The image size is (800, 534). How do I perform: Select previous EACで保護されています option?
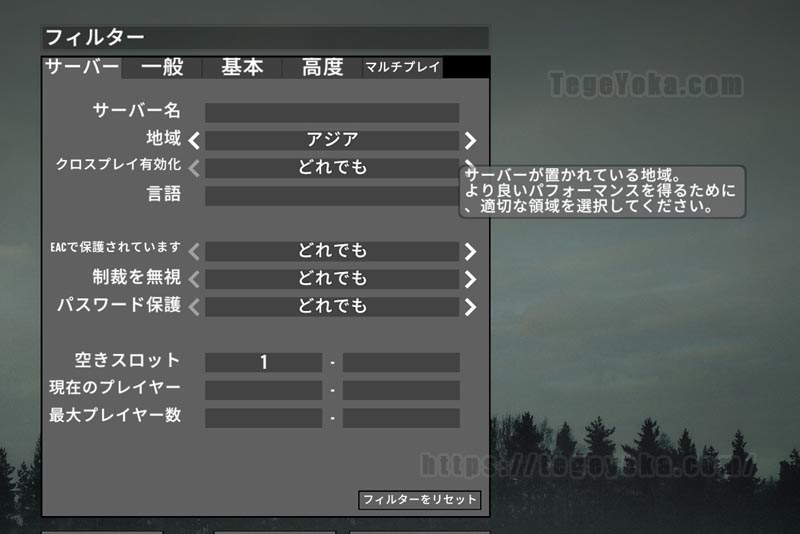click(x=194, y=251)
